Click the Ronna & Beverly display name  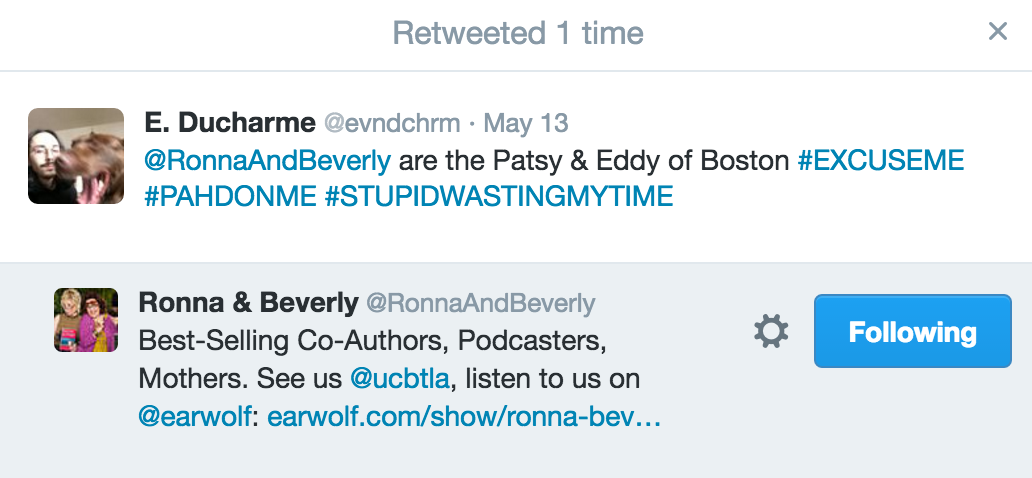248,302
